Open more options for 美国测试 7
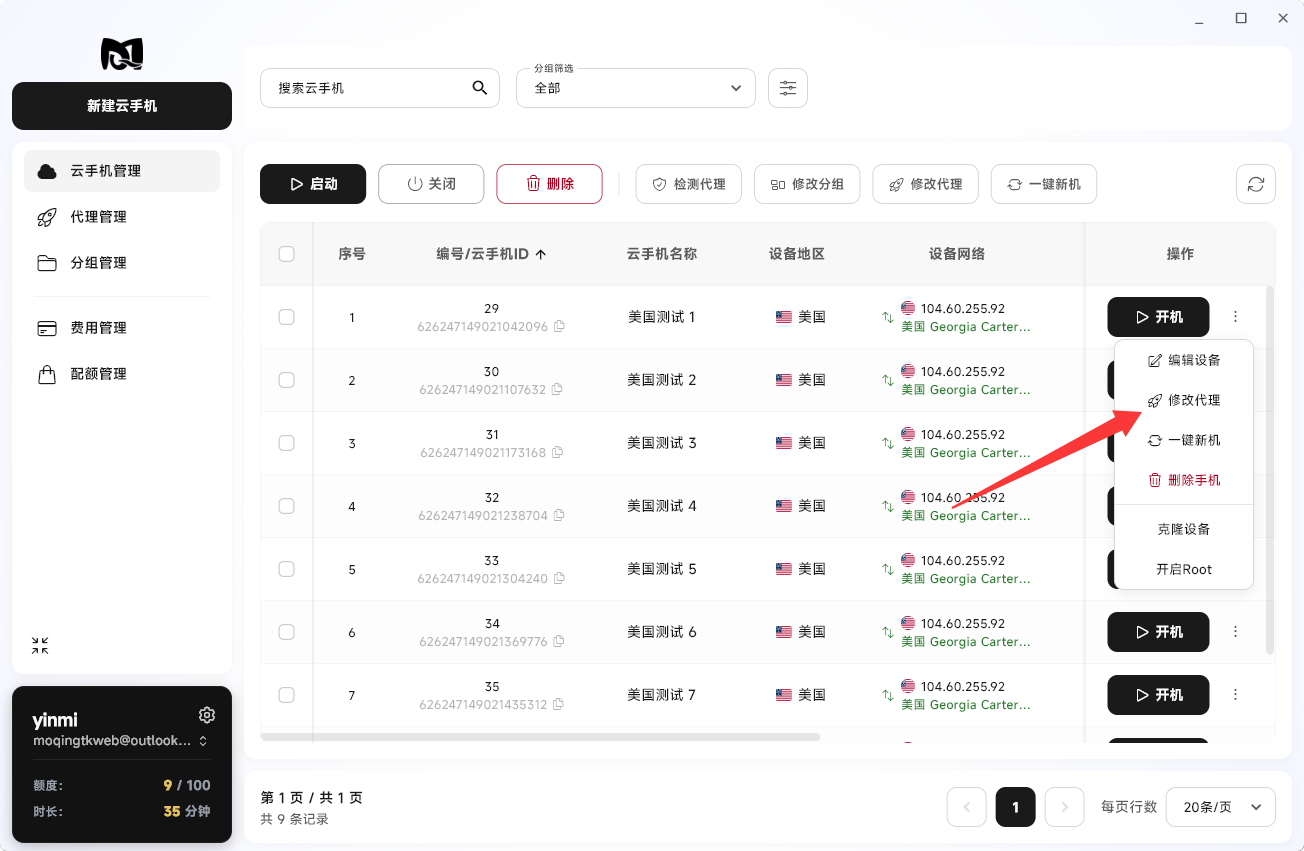The width and height of the screenshot is (1304, 851). pyautogui.click(x=1236, y=695)
